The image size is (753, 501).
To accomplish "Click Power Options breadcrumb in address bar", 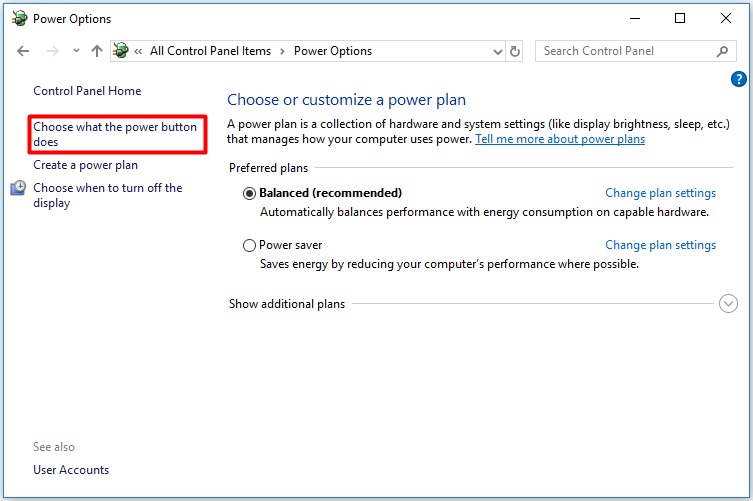I will [x=333, y=51].
